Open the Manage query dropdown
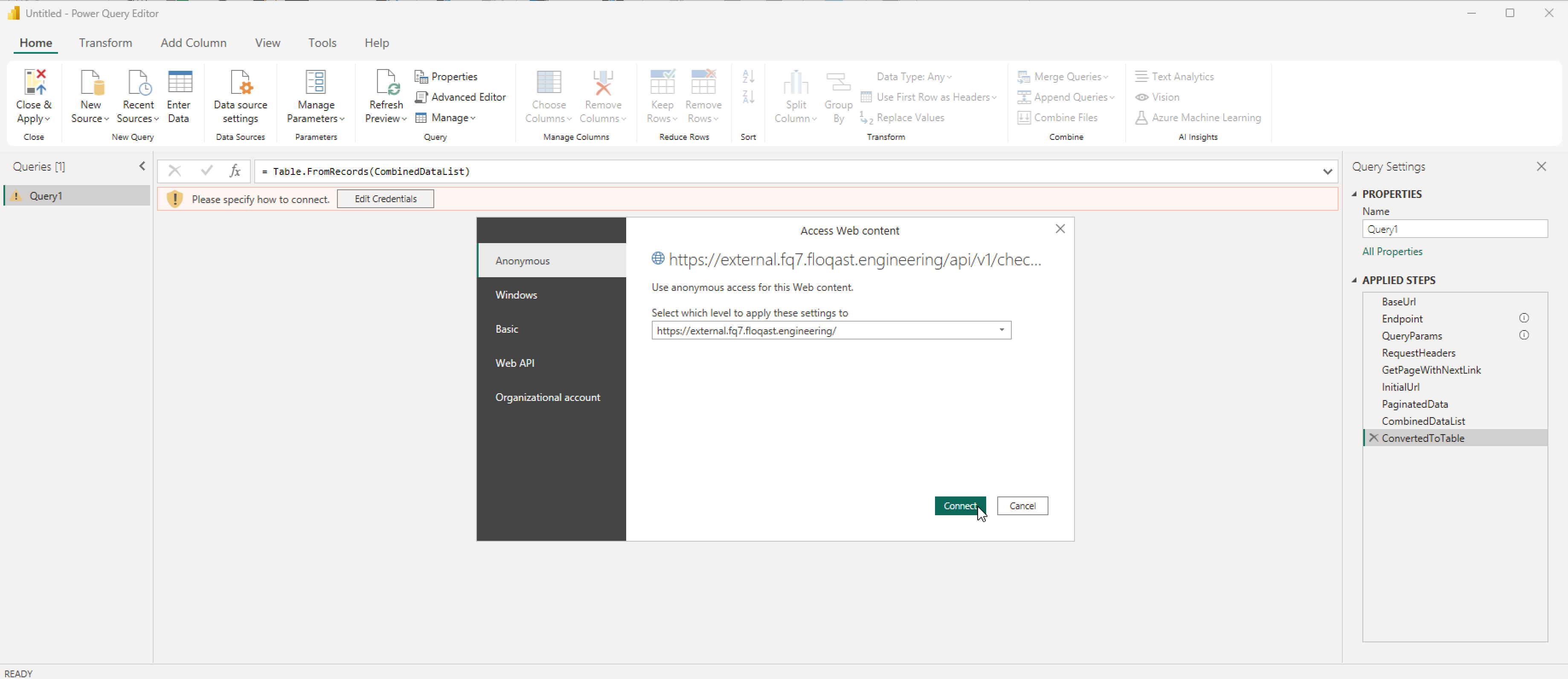 [445, 117]
